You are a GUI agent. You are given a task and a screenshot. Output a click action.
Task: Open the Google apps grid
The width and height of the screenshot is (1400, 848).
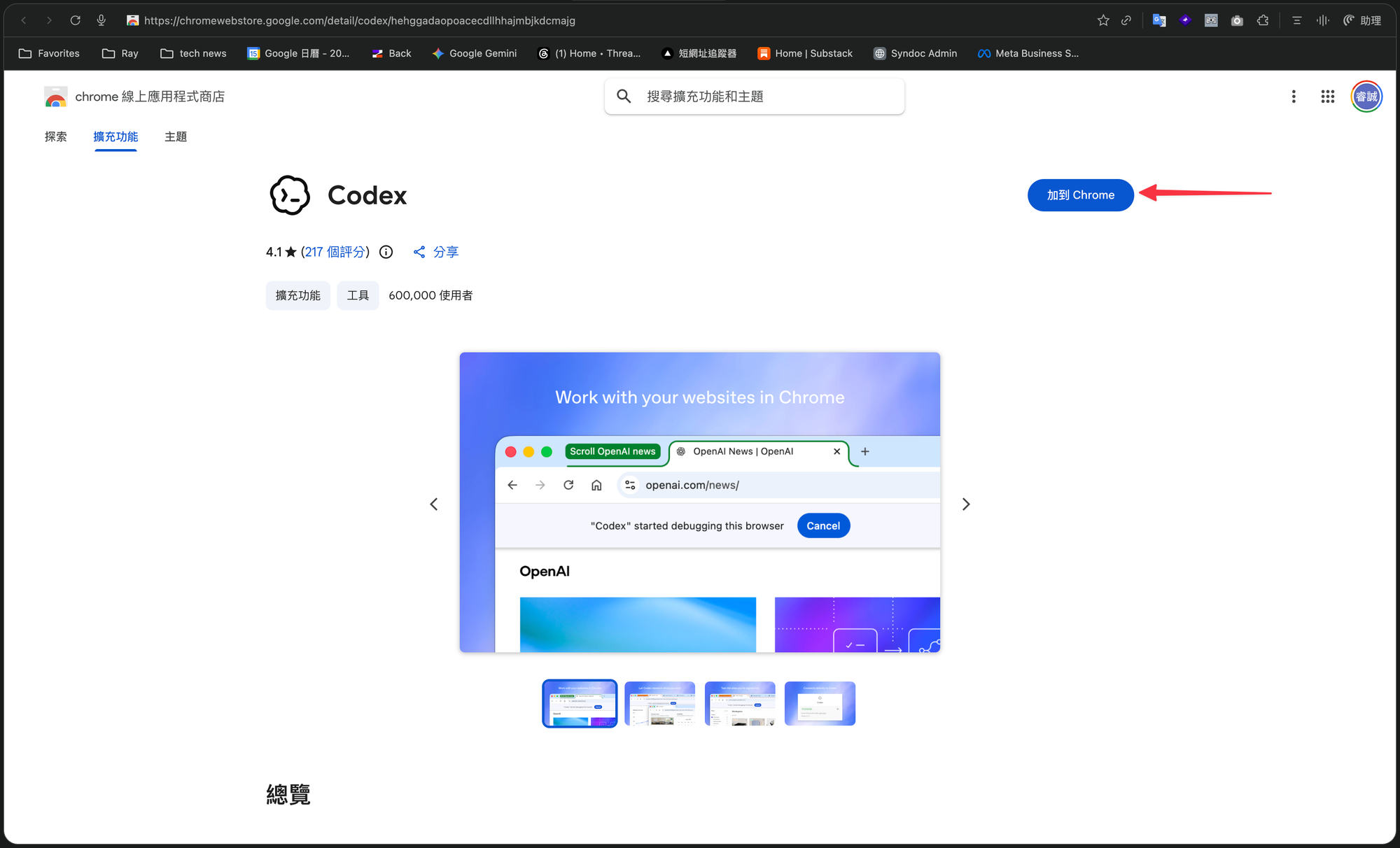[1328, 97]
